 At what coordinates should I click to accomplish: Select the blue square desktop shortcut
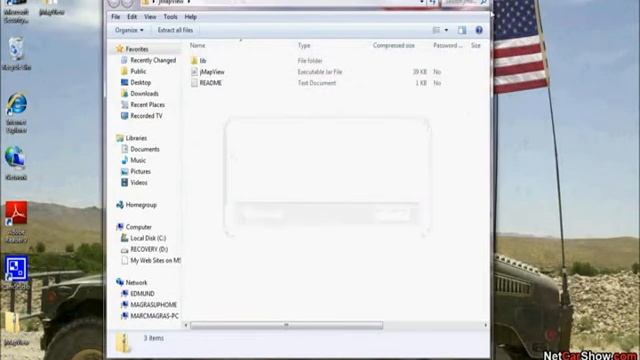[16, 272]
